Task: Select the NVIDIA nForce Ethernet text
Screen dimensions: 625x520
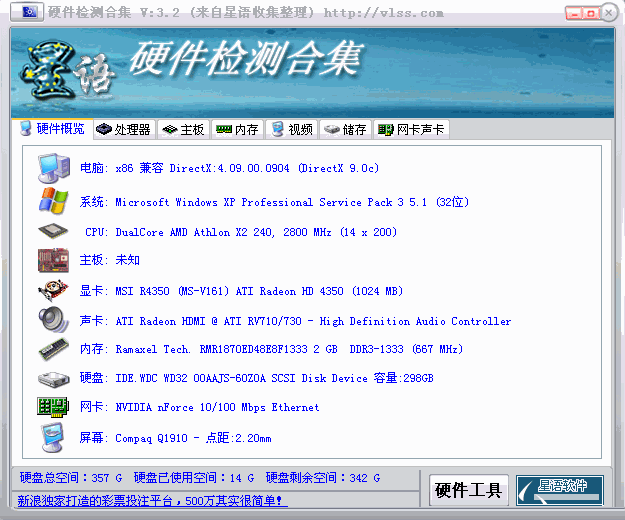Action: pyautogui.click(x=199, y=407)
